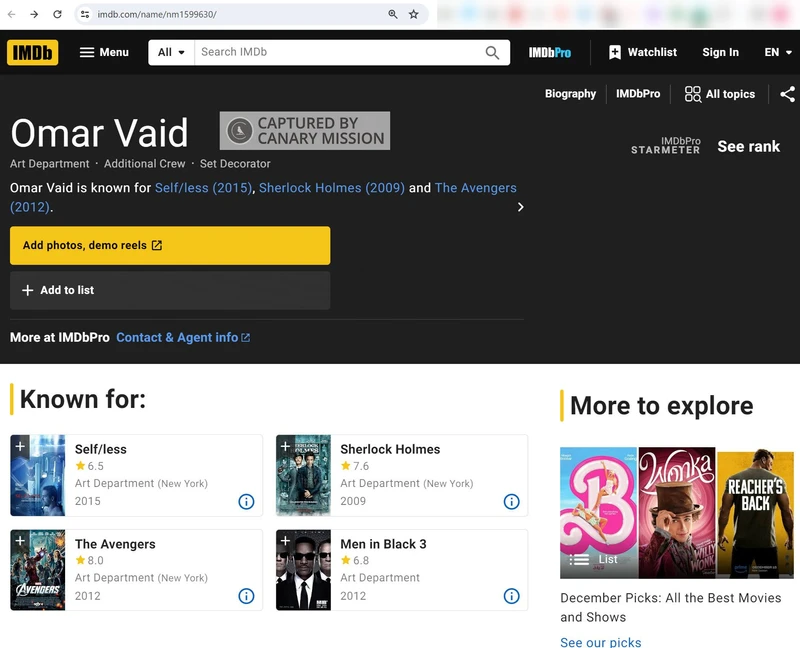Expand the EN language dropdown
Image resolution: width=800 pixels, height=648 pixels.
[778, 52]
